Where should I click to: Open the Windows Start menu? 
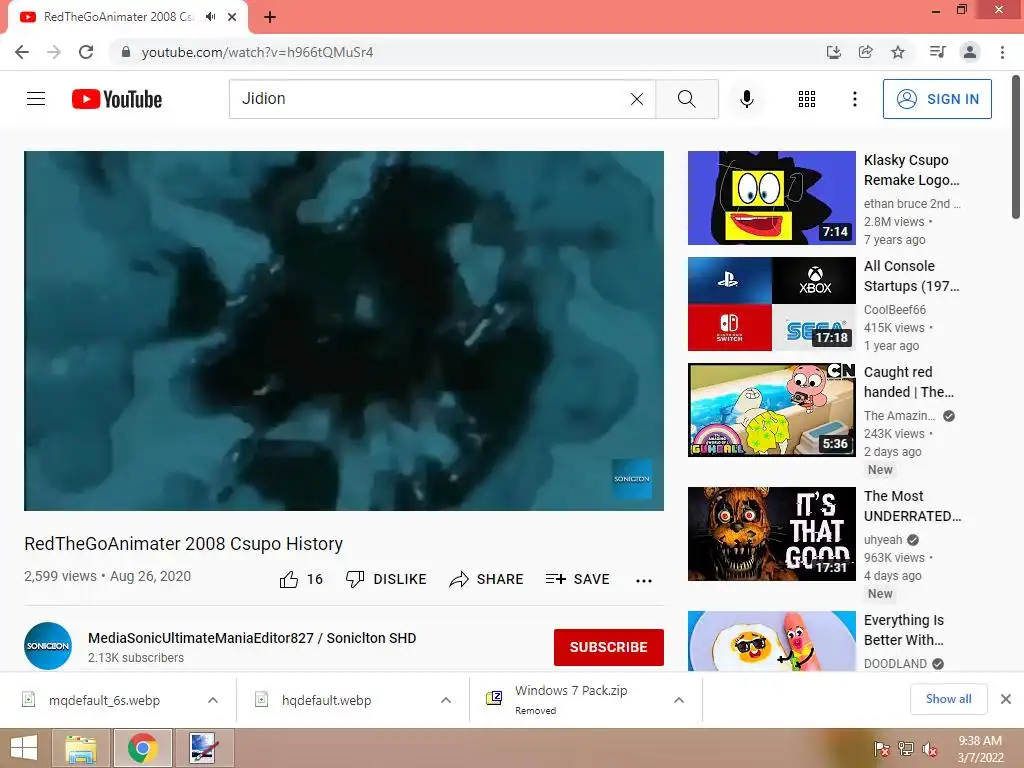[24, 748]
